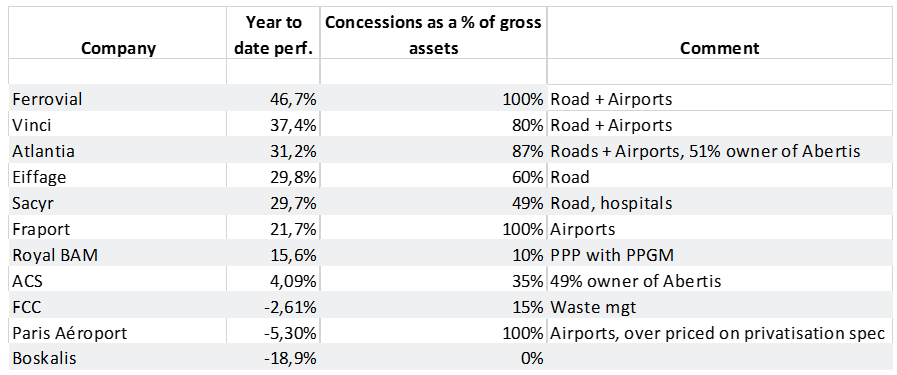
Task: Select the Royal BAM cell
Action: tap(118, 255)
